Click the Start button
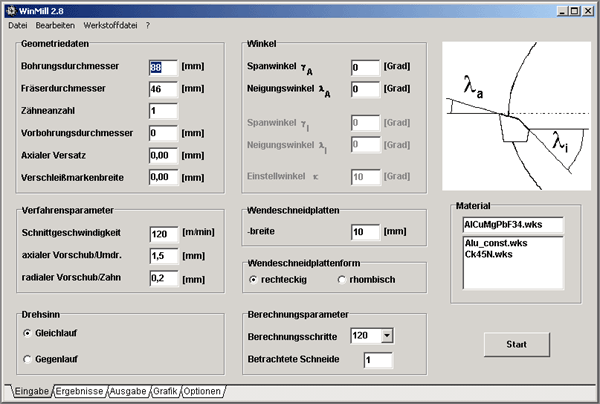This screenshot has width=600, height=404. pyautogui.click(x=517, y=344)
